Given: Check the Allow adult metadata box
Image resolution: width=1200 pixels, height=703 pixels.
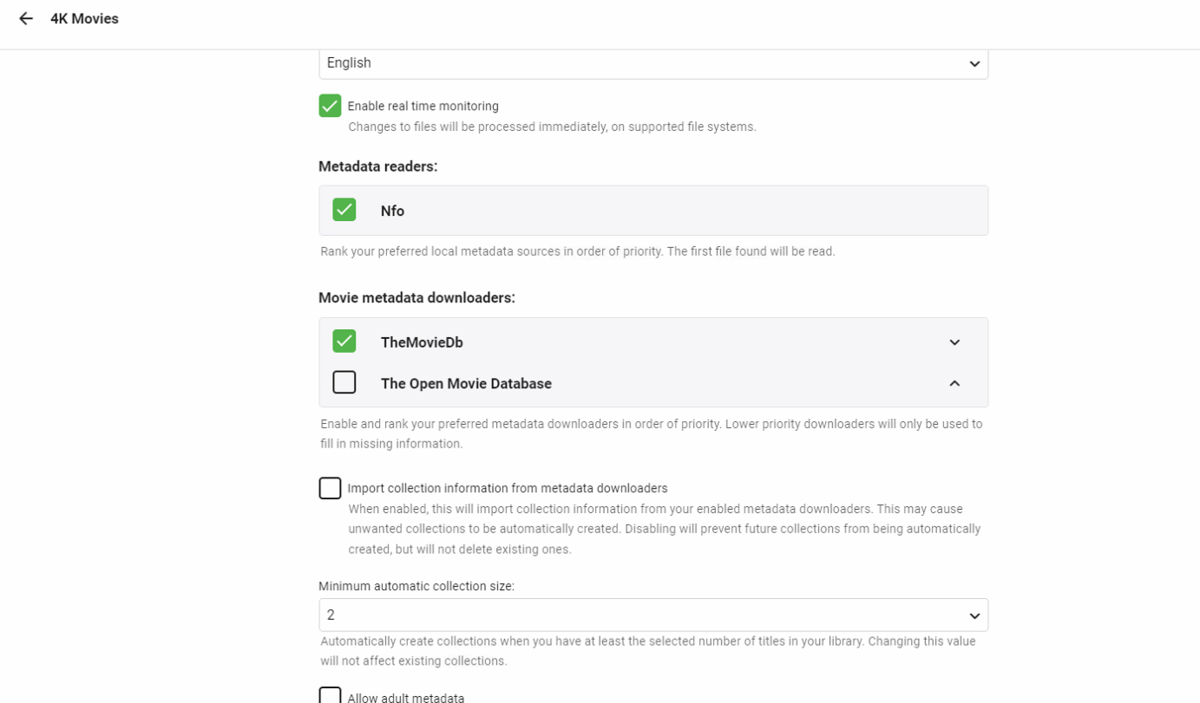Looking at the screenshot, I should (330, 696).
